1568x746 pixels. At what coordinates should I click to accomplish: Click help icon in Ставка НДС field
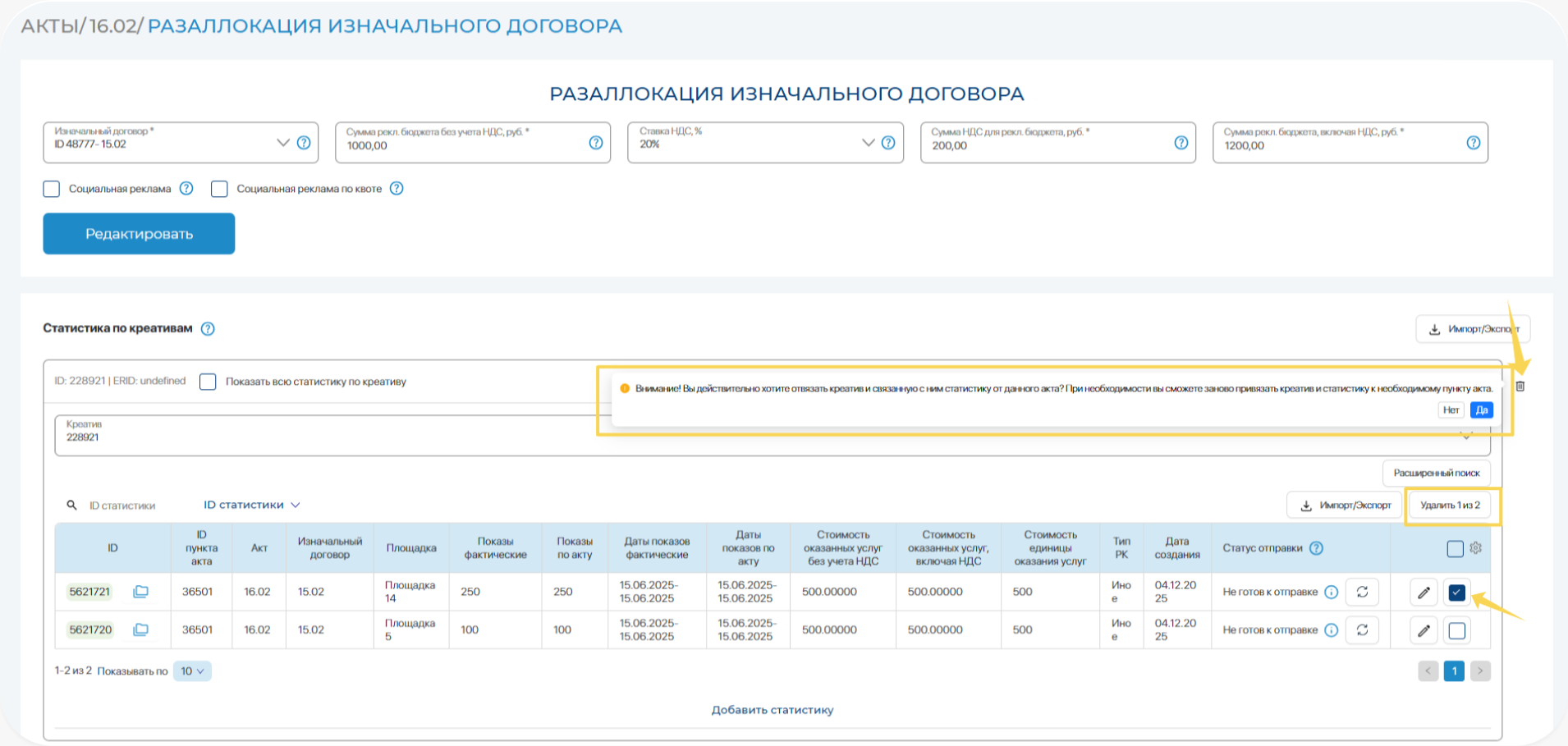(888, 143)
